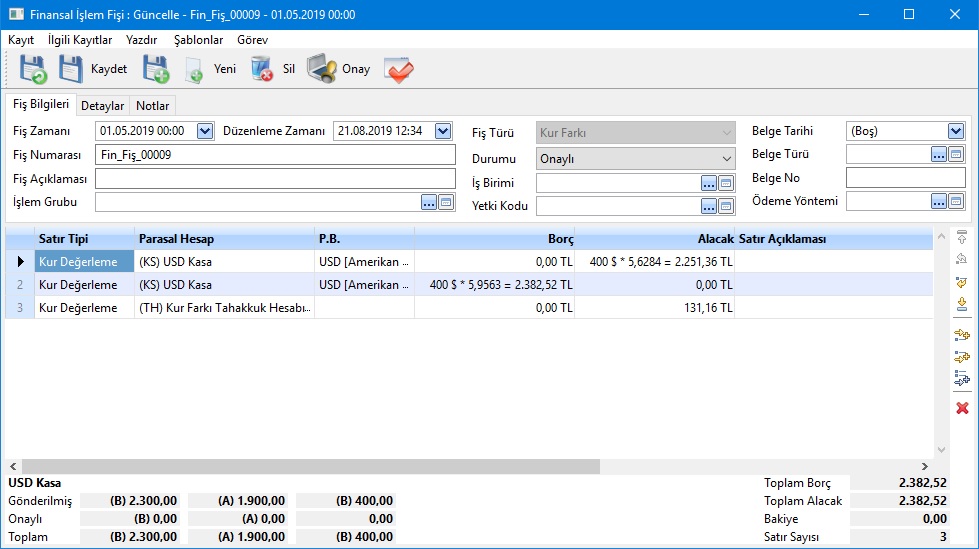
Task: Move selected row to bottom
Action: 962,304
